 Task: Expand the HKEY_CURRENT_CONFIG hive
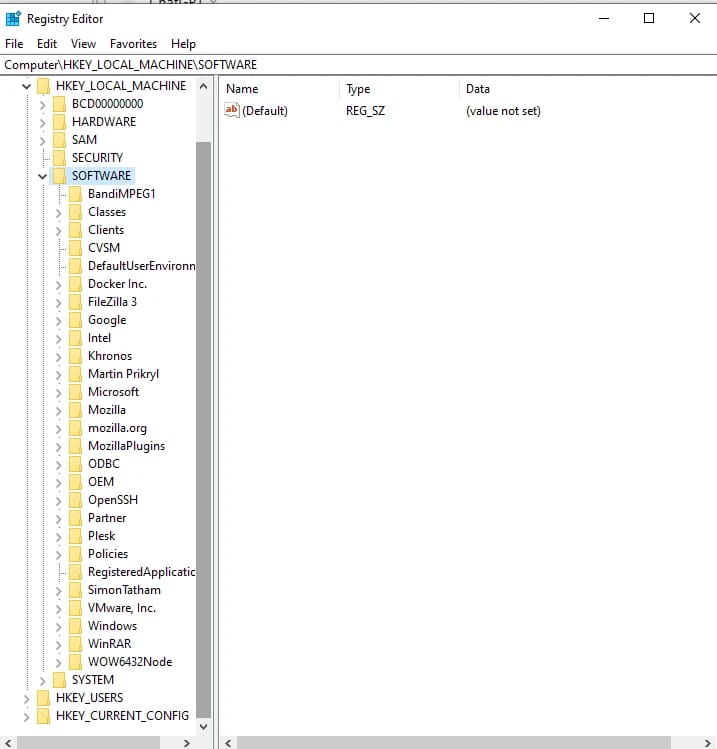(26, 717)
